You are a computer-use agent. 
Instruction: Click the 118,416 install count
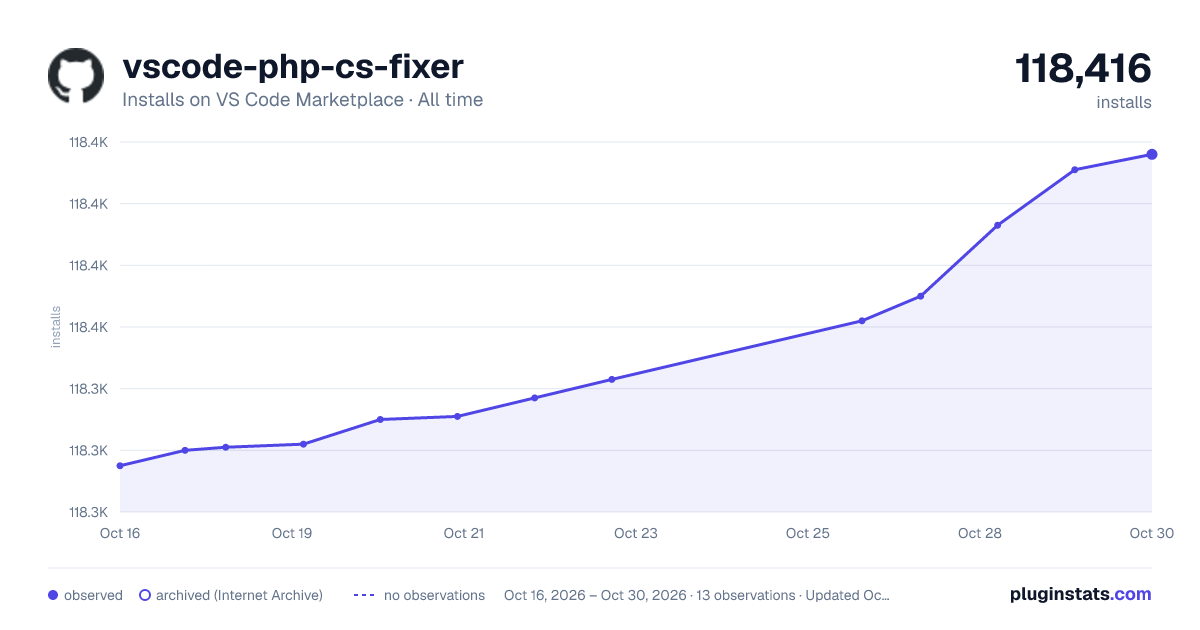tap(1083, 69)
